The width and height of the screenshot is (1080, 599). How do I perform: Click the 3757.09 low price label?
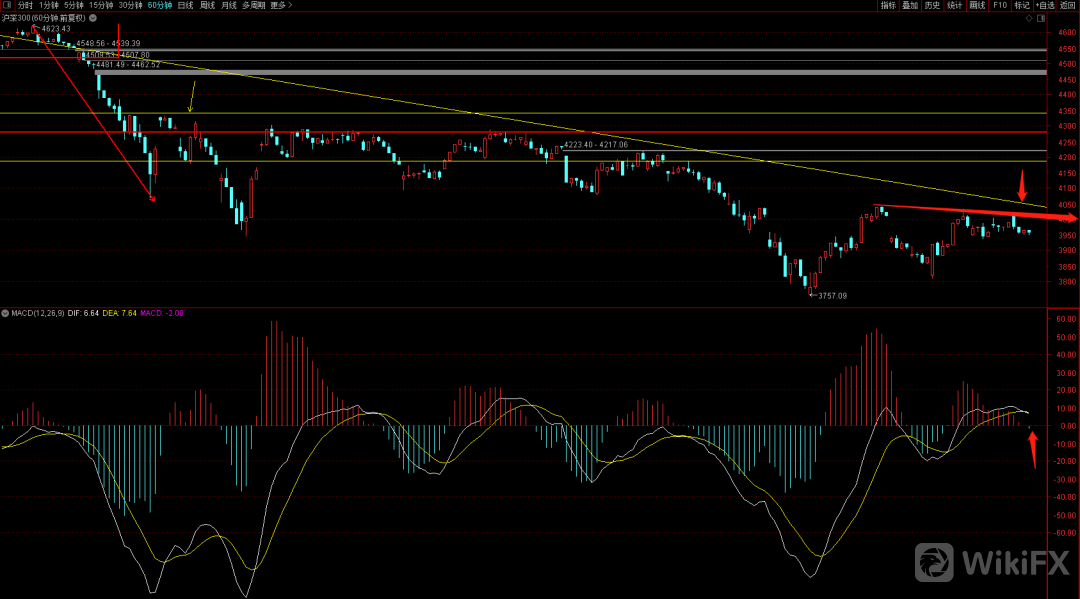pos(832,296)
